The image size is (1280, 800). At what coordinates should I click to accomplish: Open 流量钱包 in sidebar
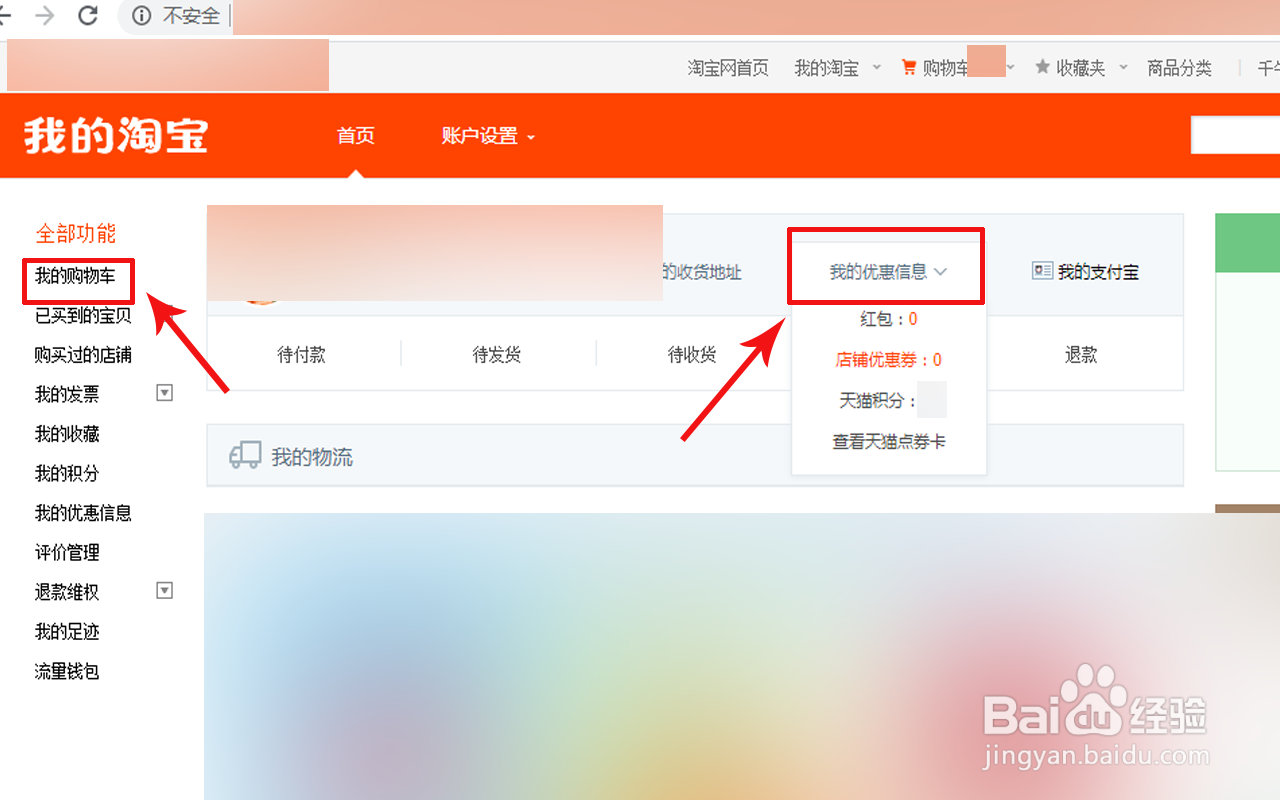click(x=67, y=671)
